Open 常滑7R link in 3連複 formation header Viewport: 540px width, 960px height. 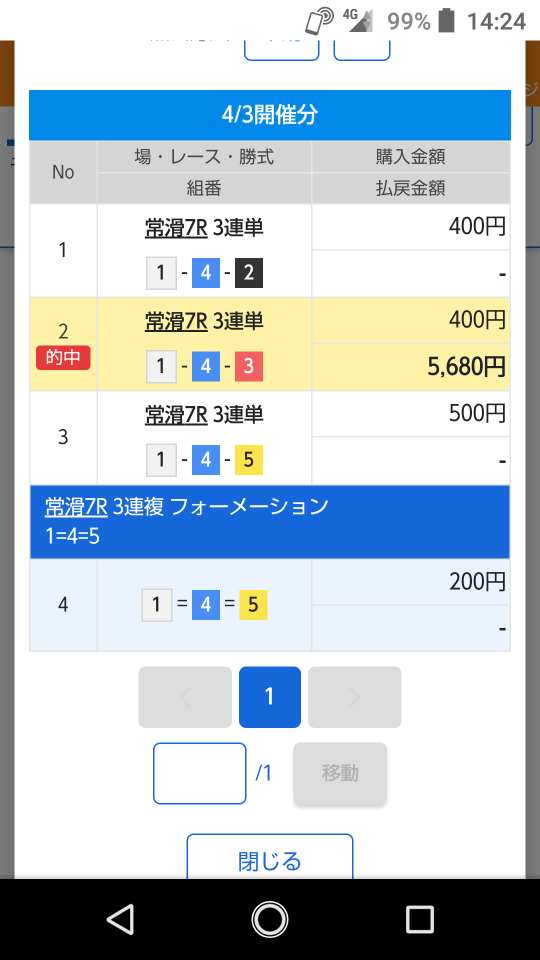(76, 506)
